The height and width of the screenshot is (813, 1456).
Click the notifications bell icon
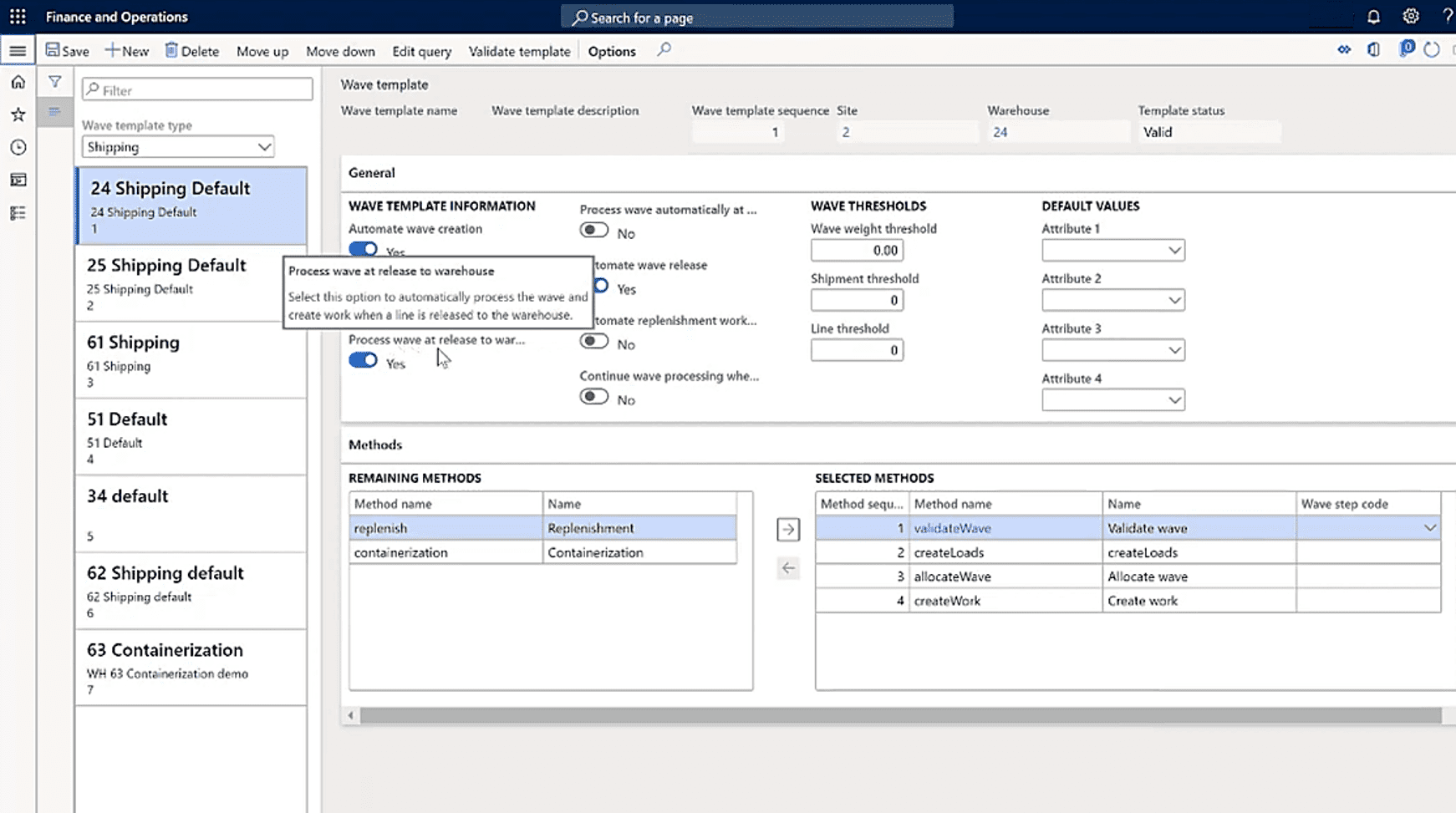(1373, 17)
